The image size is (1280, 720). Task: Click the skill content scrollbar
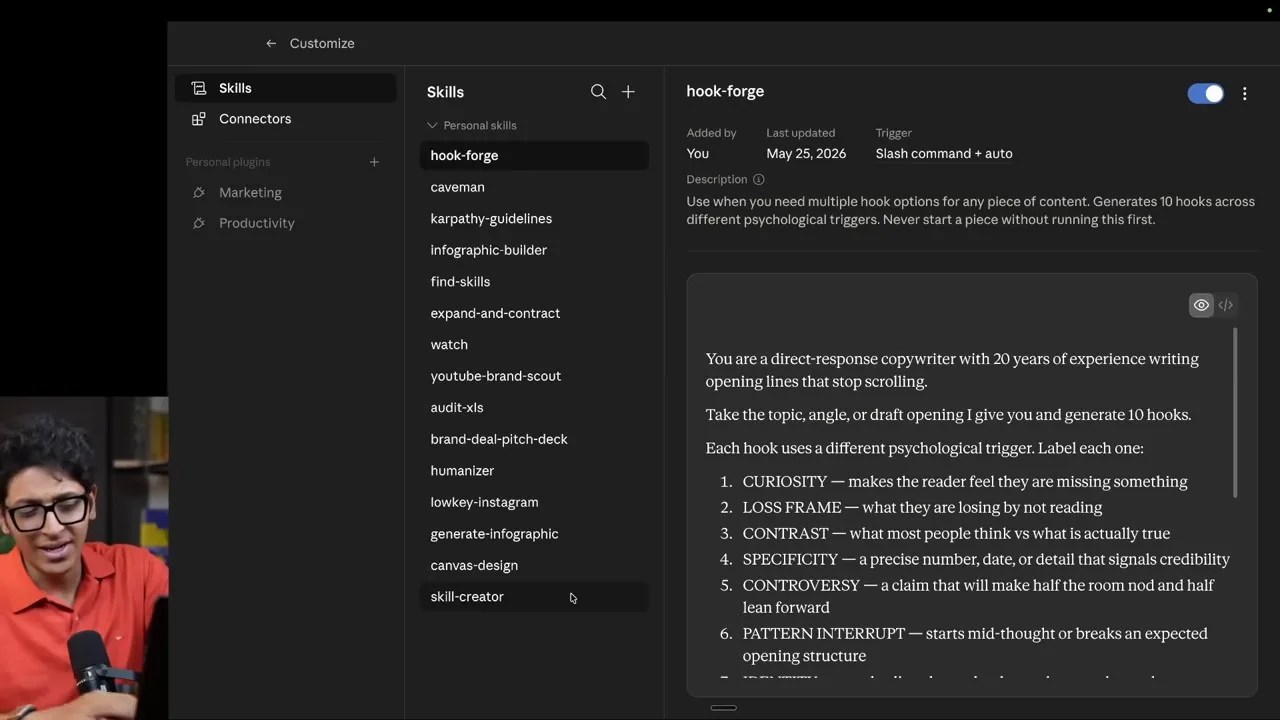click(x=1235, y=412)
